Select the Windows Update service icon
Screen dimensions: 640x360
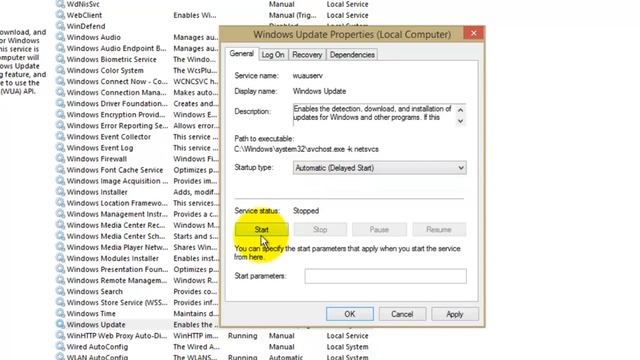60,324
